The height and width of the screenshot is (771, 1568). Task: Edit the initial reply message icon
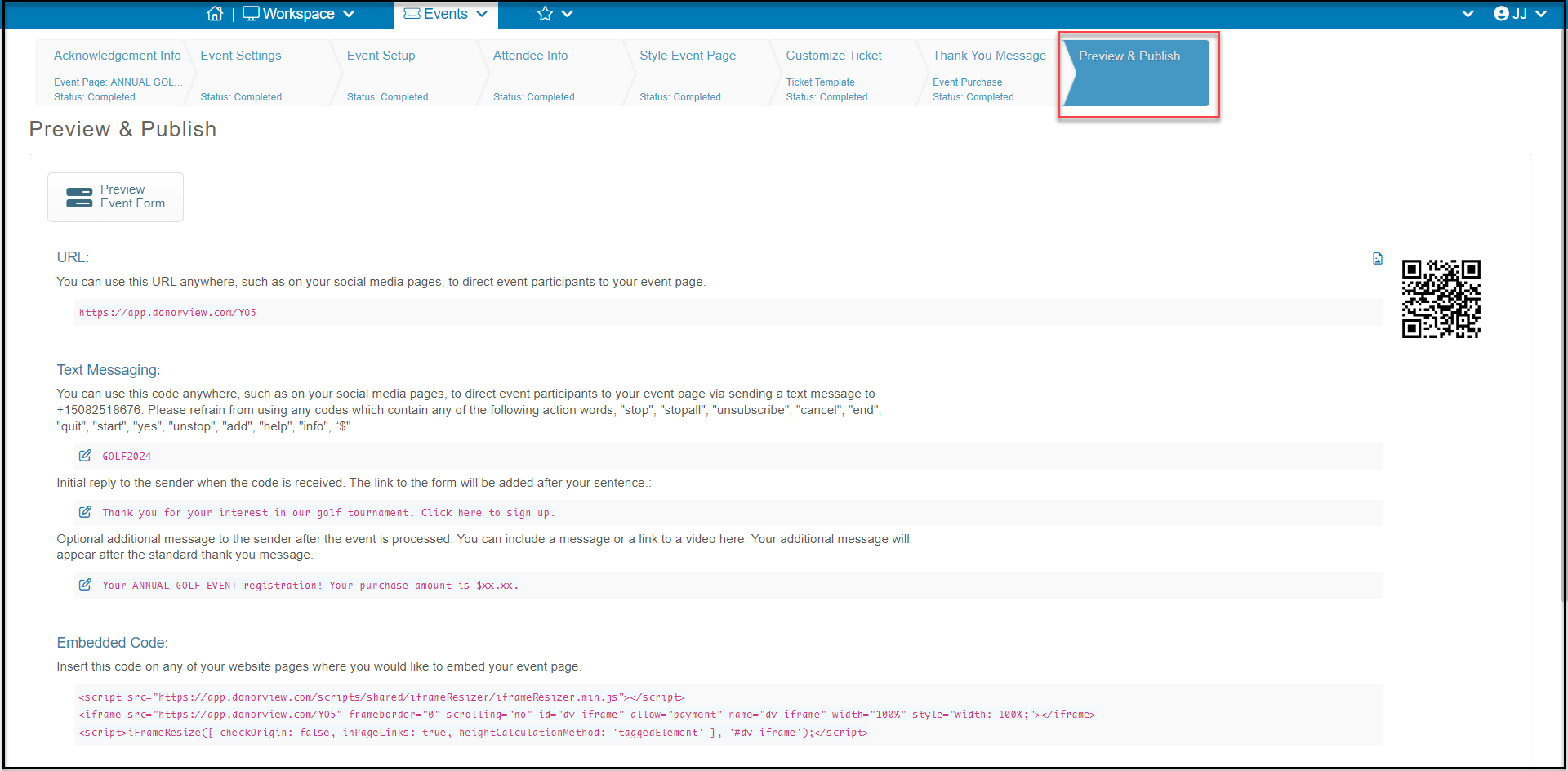(x=85, y=512)
